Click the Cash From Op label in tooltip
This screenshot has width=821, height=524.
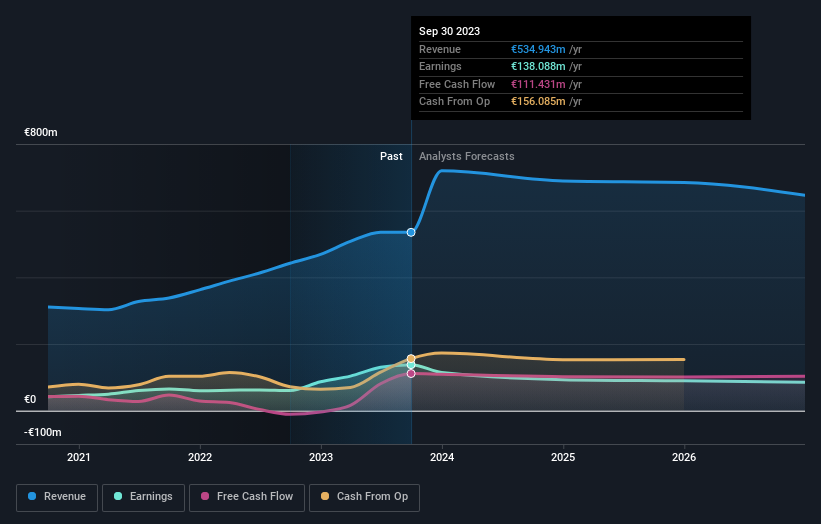[x=454, y=102]
